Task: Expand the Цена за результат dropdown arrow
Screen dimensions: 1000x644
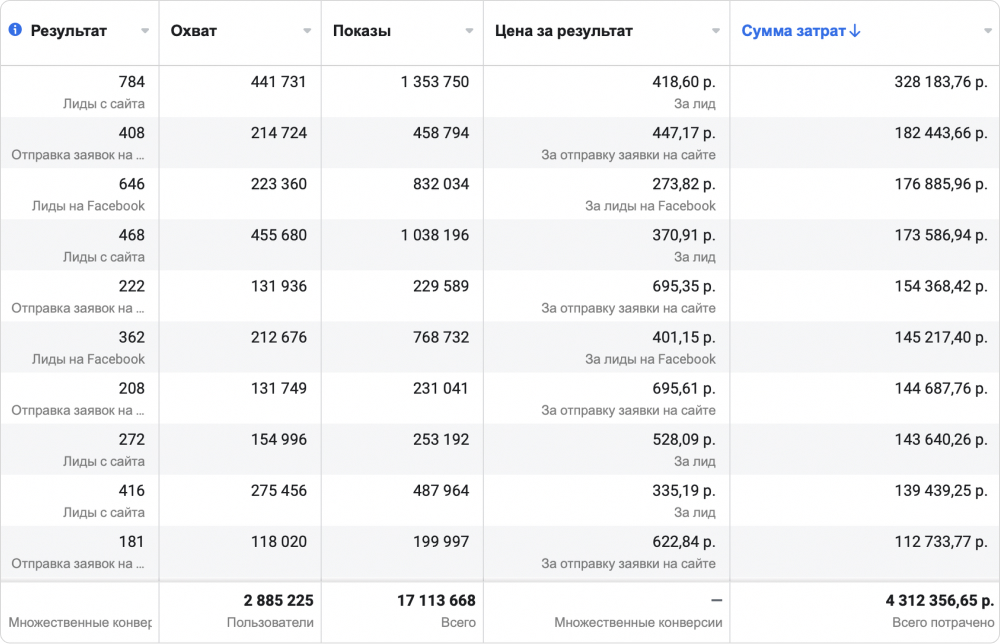Action: pos(716,31)
